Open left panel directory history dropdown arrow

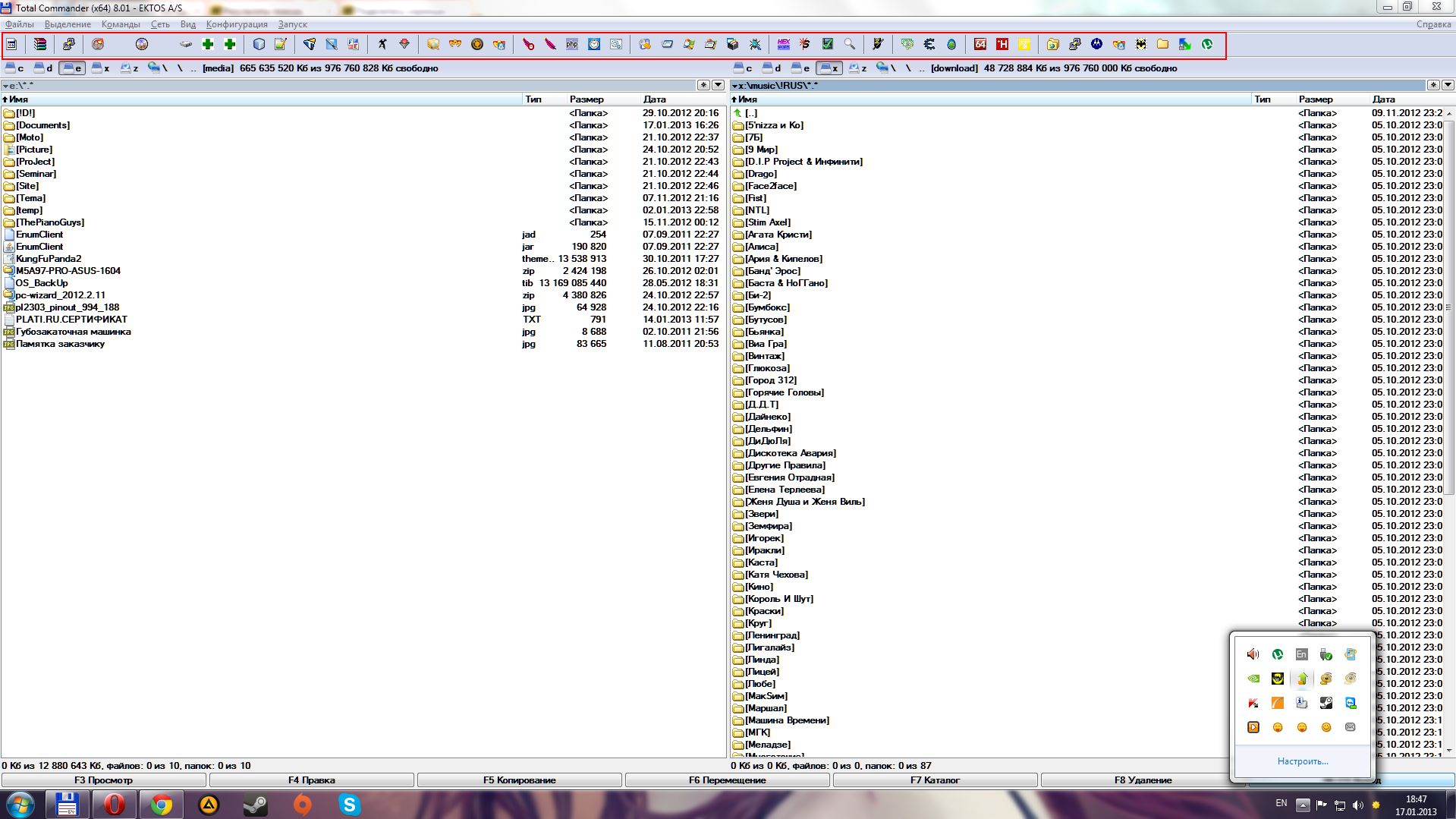click(718, 85)
